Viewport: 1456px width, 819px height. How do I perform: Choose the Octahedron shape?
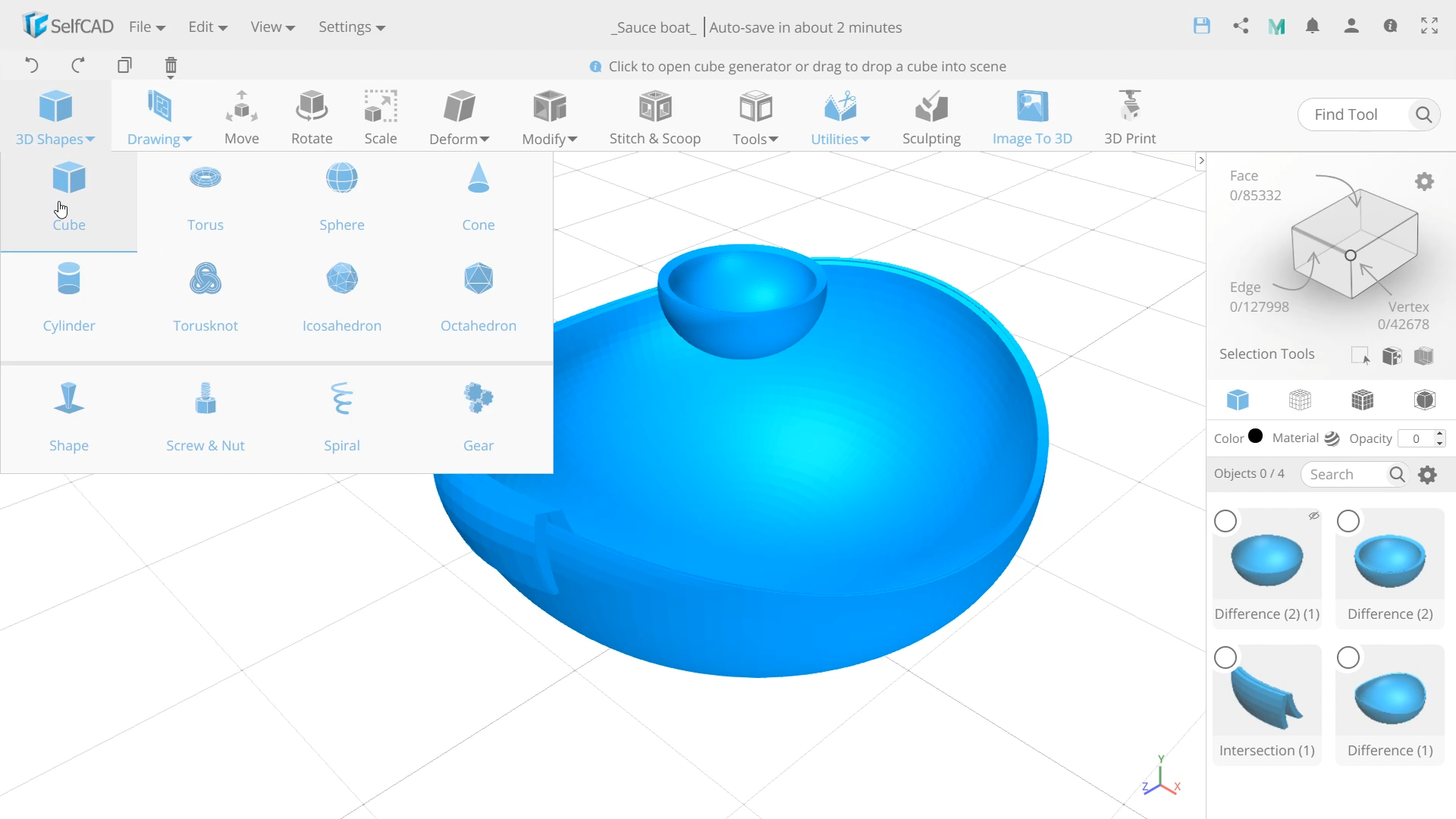[x=479, y=299]
